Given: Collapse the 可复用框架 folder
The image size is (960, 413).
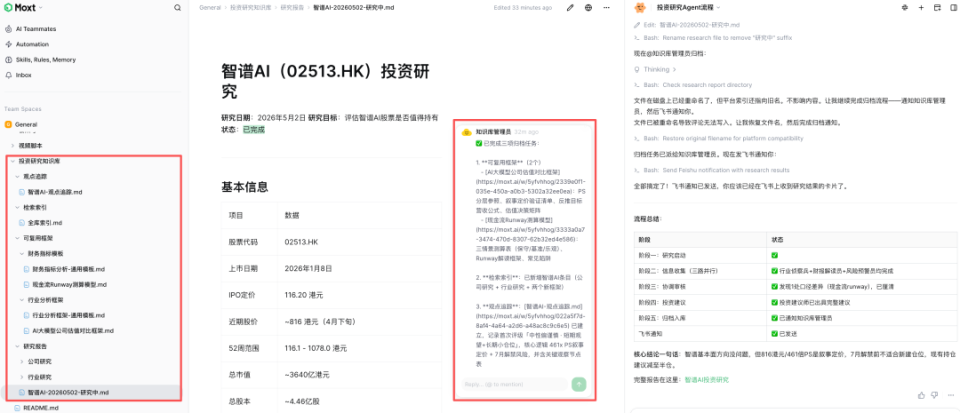Looking at the screenshot, I should point(17,238).
